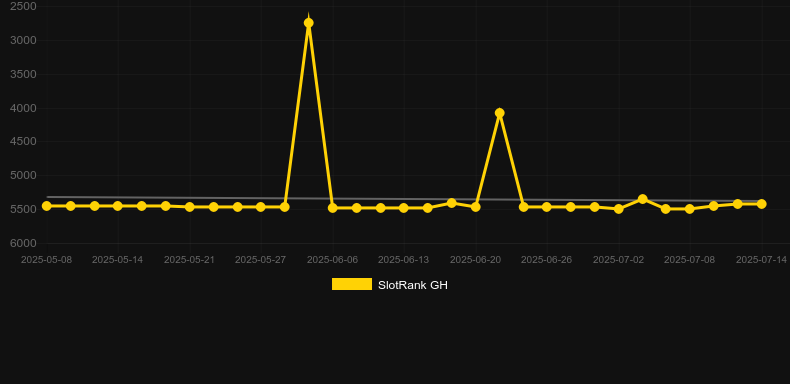Select the second peak point near 4000
The width and height of the screenshot is (790, 384).
point(499,113)
